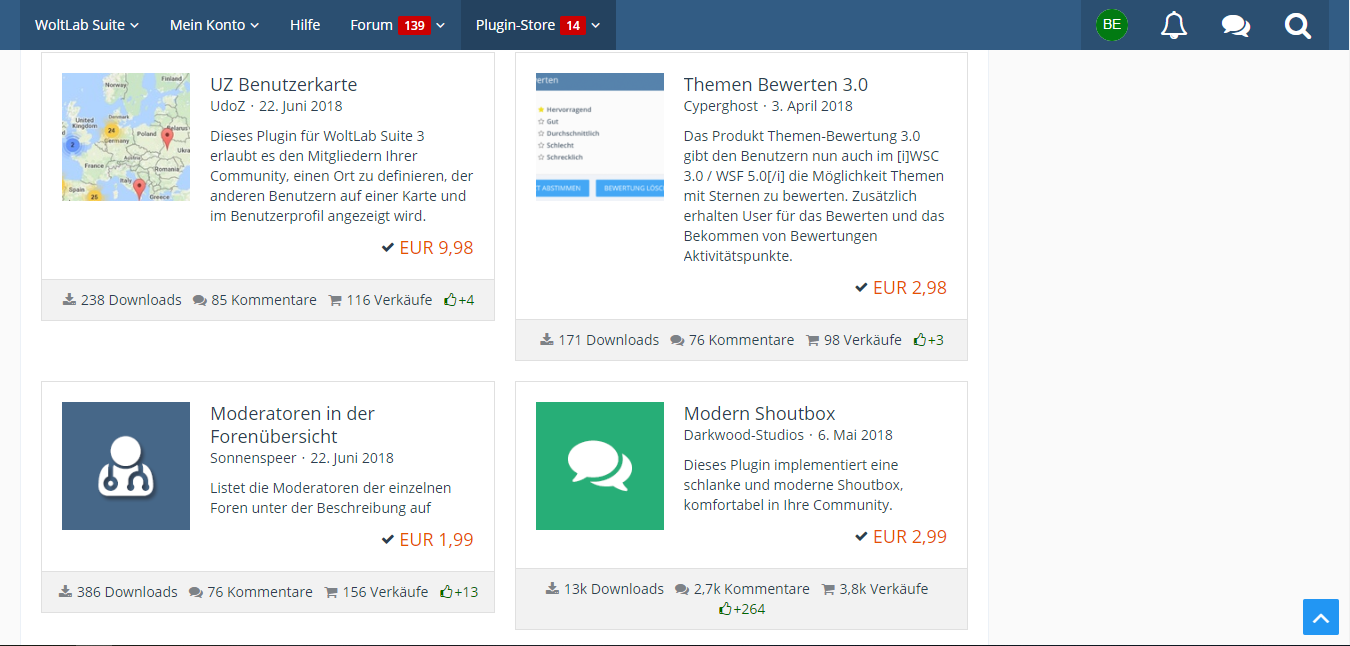
Task: Click the scroll-to-top arrow button
Action: (1320, 616)
